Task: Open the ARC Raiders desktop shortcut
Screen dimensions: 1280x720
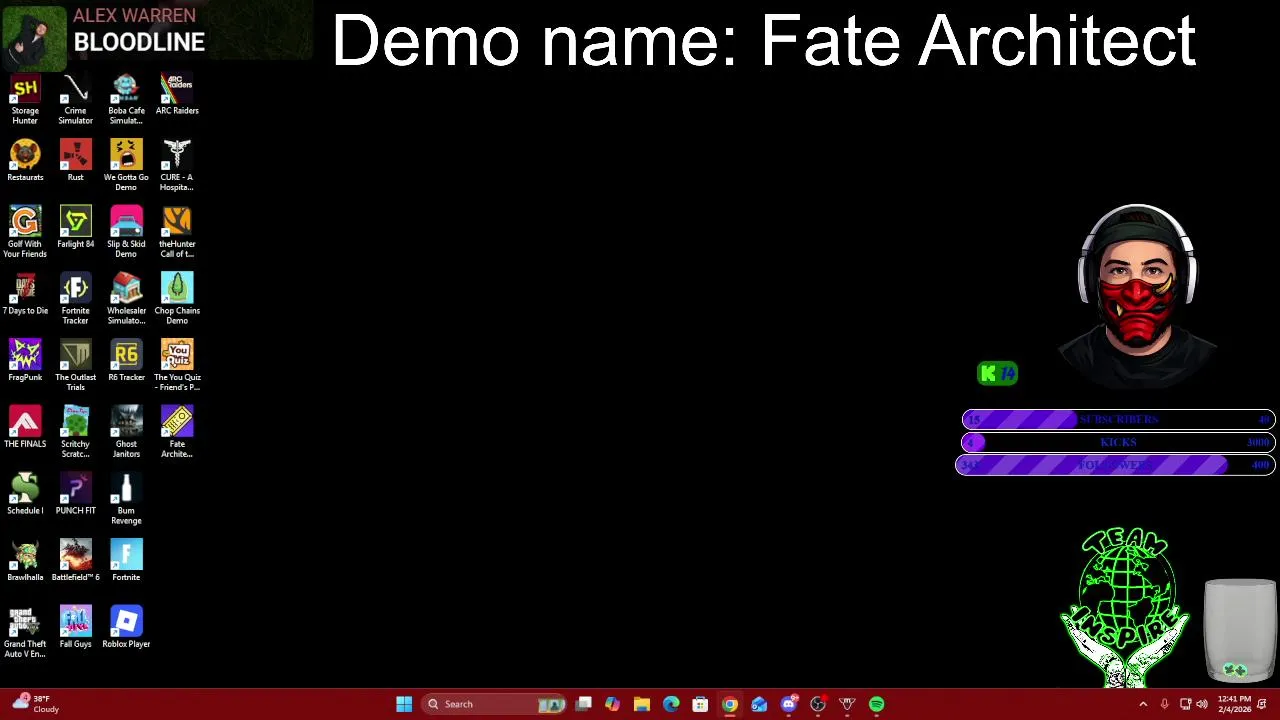Action: [177, 95]
